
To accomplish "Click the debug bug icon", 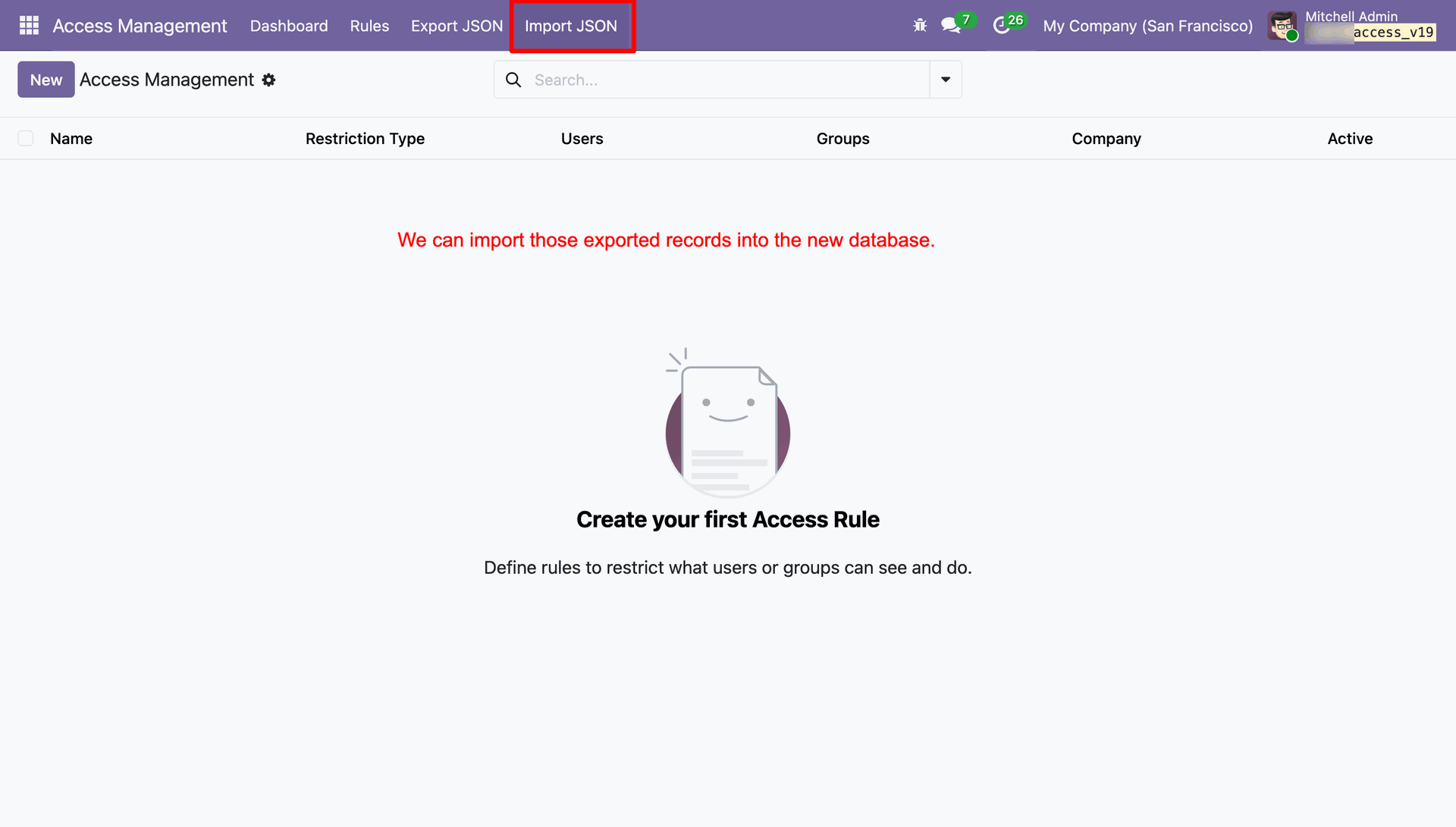I will [920, 26].
